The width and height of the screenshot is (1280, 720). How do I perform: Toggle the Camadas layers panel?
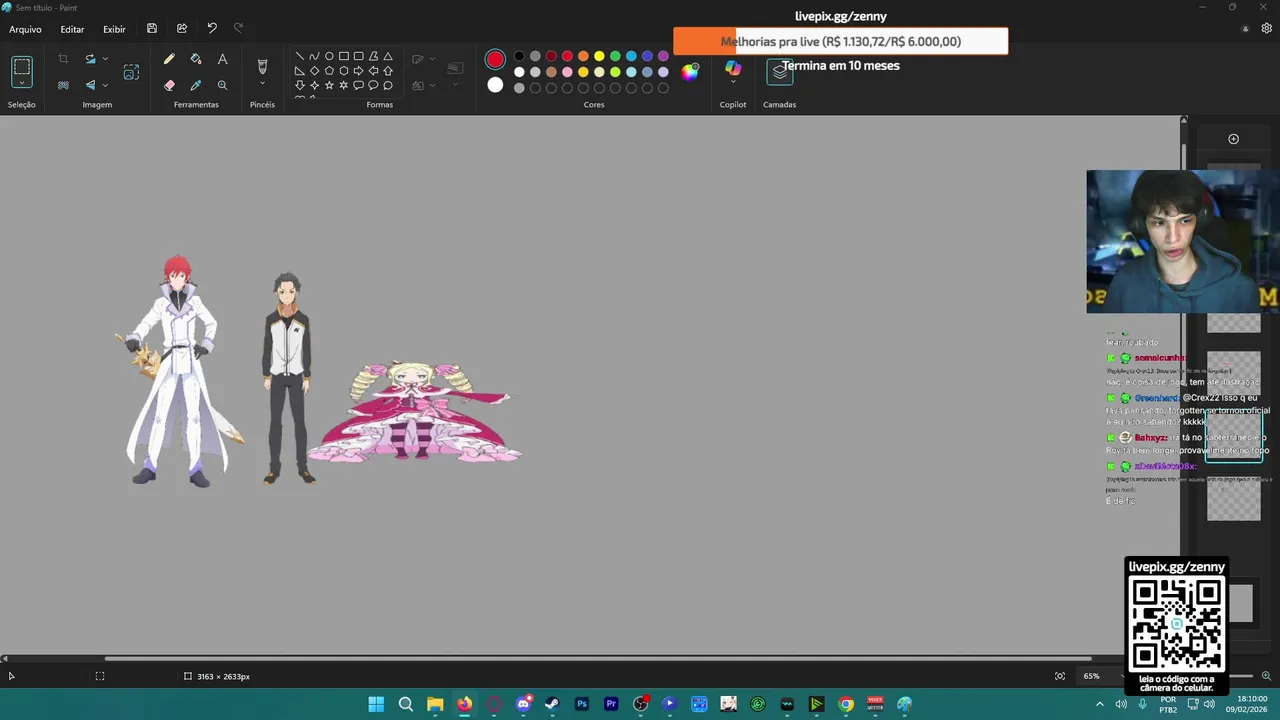(x=780, y=72)
